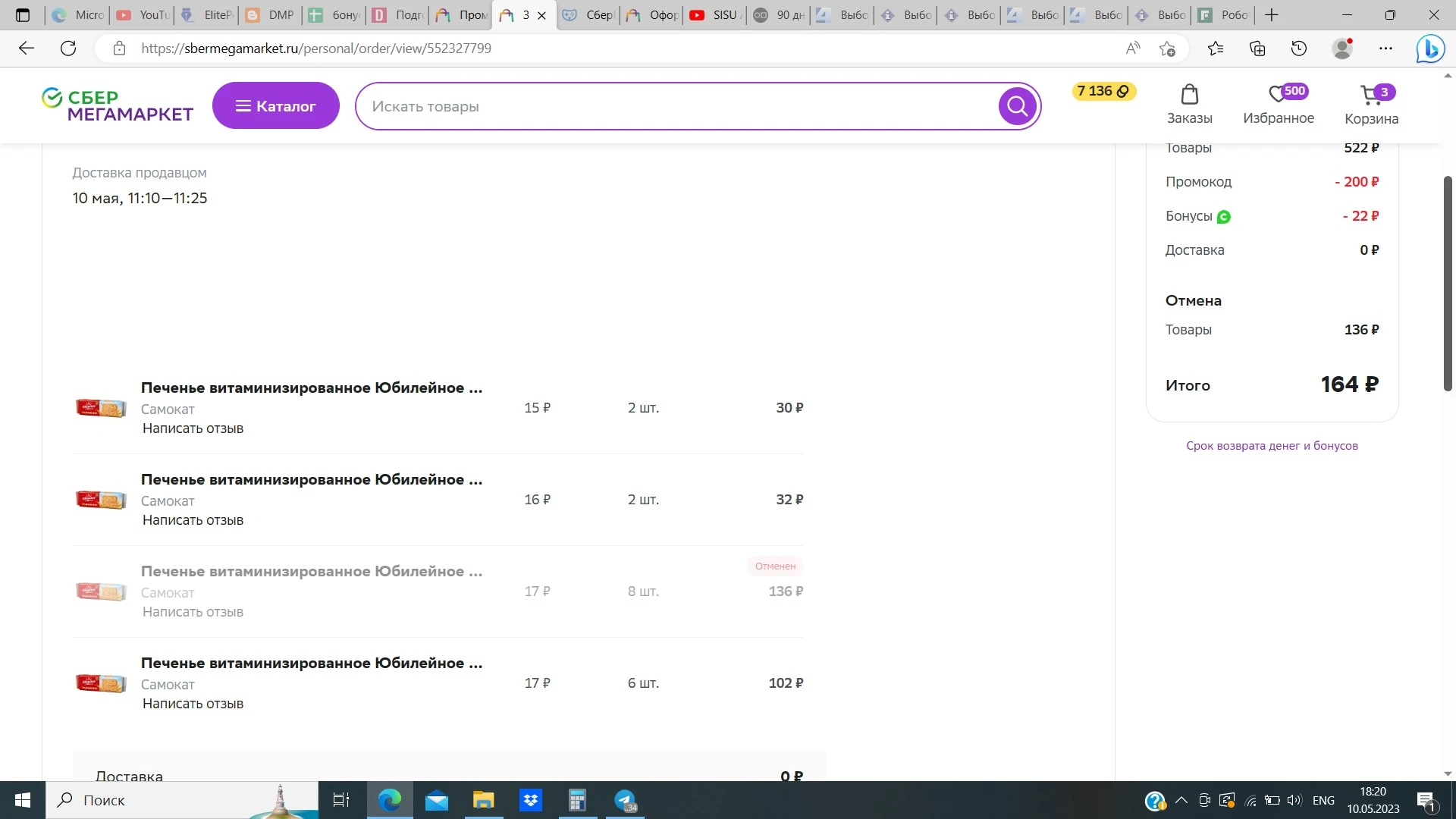Open the Windows Start menu
Screen dimensions: 1456x819
click(23, 800)
